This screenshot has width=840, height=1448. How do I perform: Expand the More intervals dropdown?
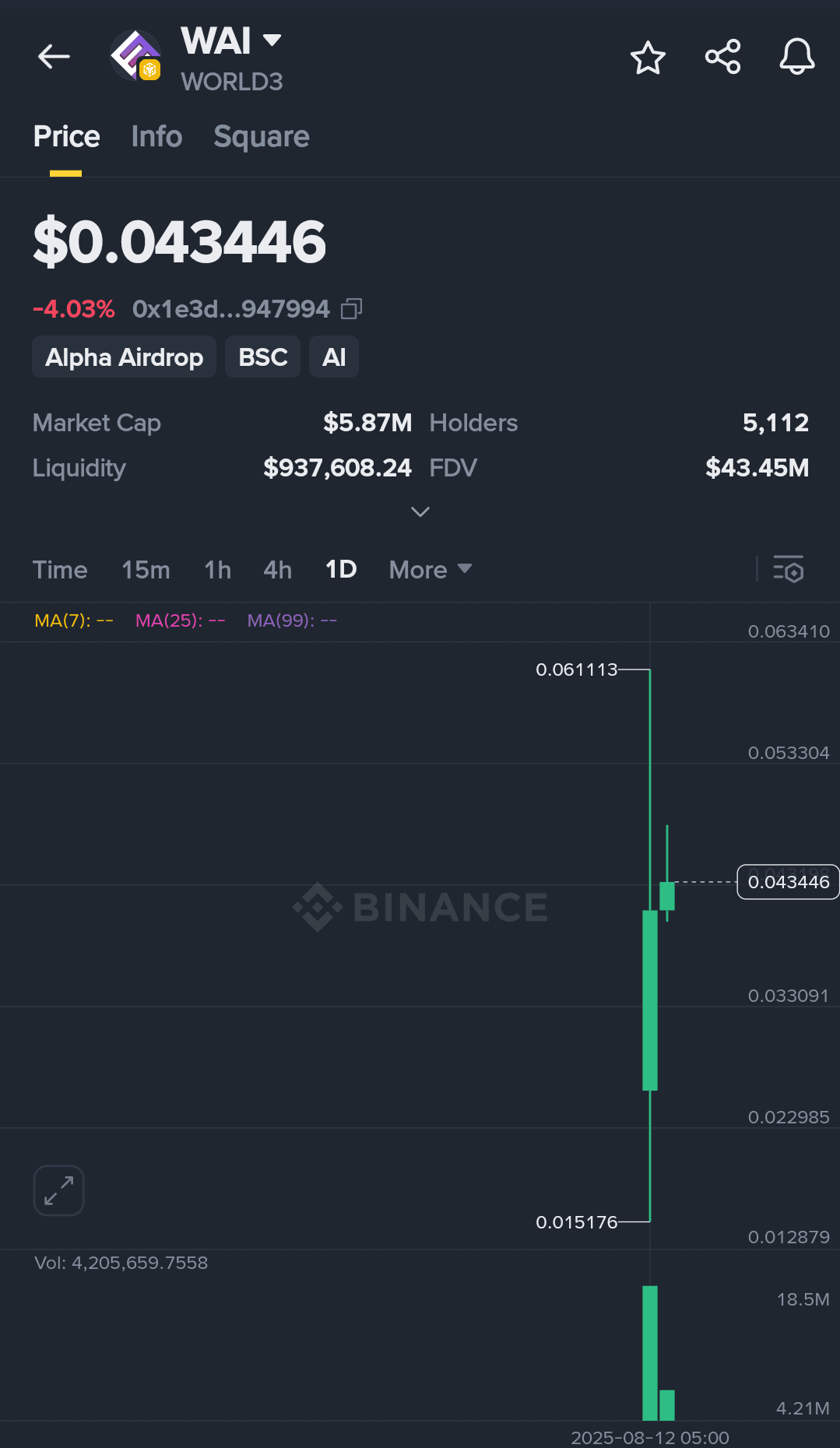click(430, 570)
